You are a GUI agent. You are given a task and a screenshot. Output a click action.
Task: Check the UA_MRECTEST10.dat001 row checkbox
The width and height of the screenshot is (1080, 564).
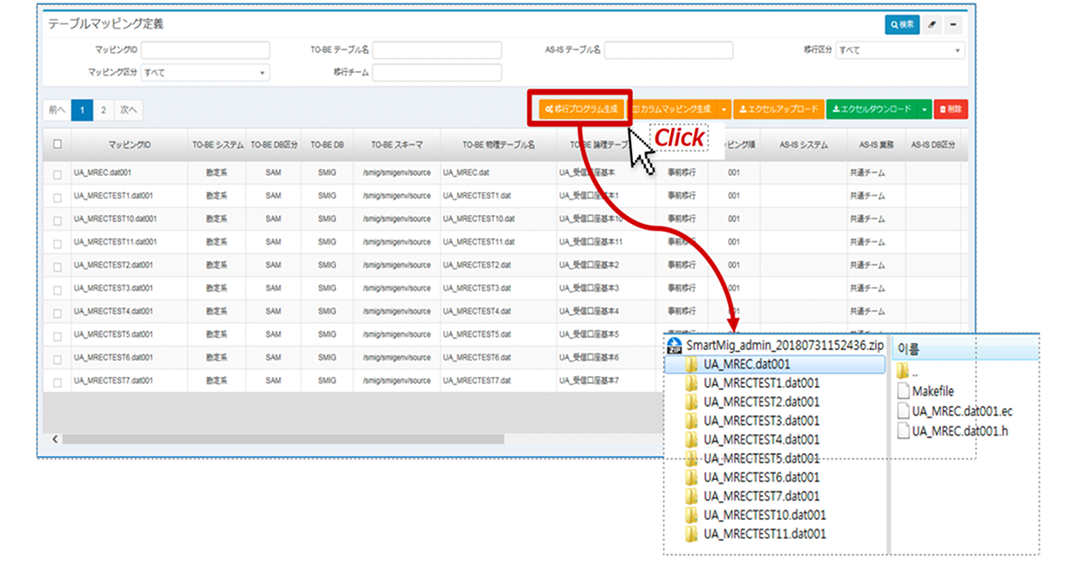tap(57, 219)
